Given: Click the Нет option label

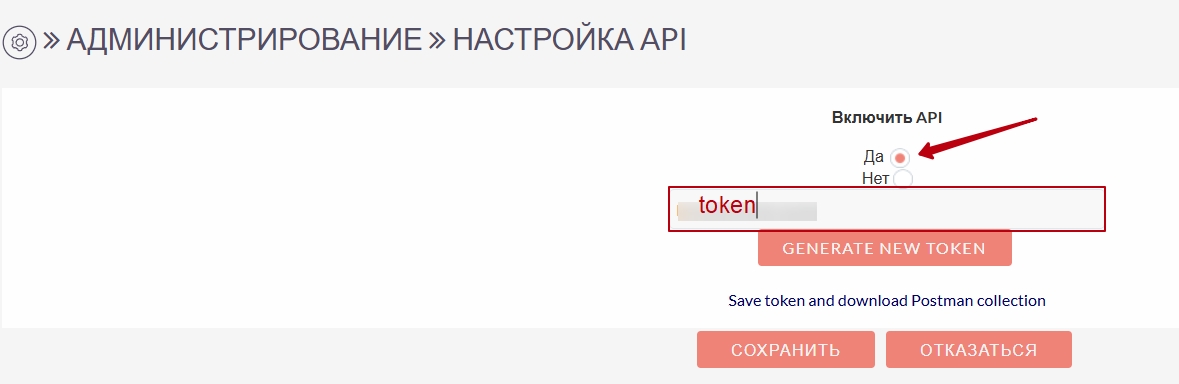Looking at the screenshot, I should [x=876, y=179].
